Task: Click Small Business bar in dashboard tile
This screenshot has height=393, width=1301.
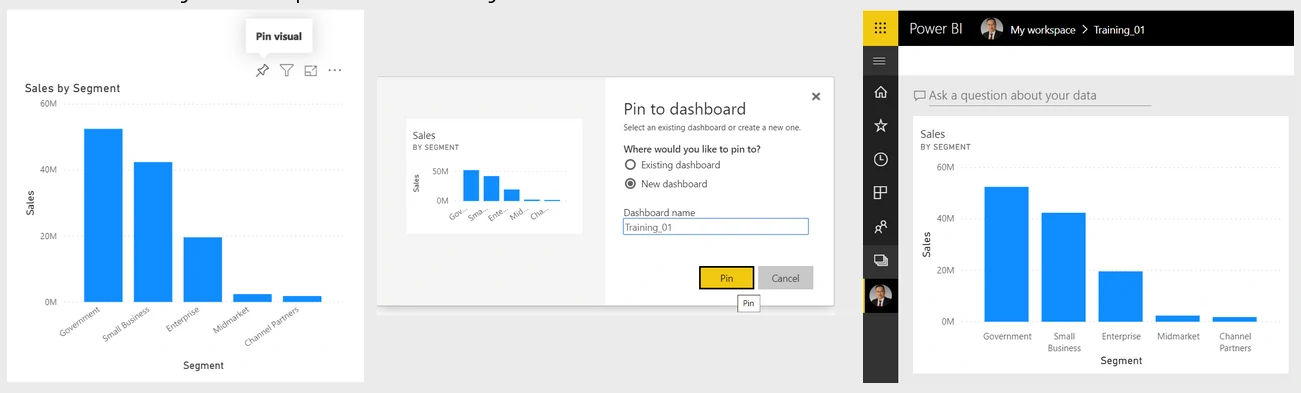Action: (1063, 266)
